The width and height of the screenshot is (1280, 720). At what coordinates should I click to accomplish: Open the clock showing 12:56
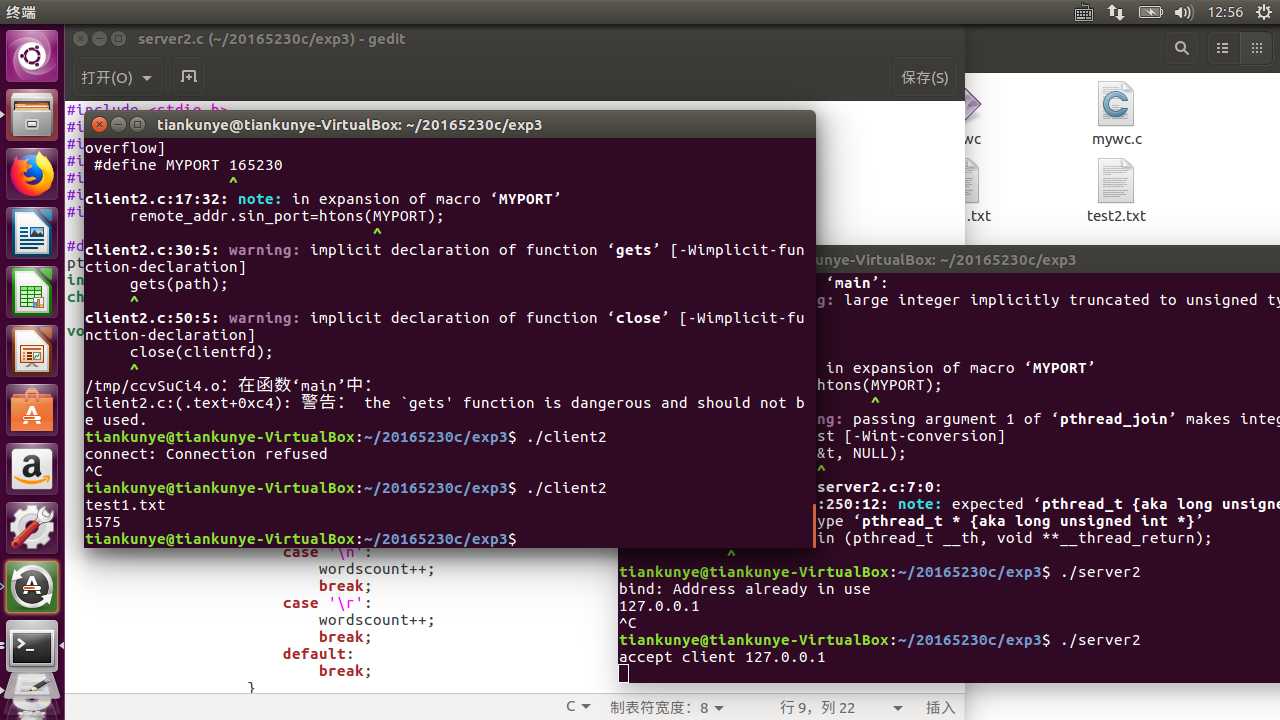point(1225,13)
